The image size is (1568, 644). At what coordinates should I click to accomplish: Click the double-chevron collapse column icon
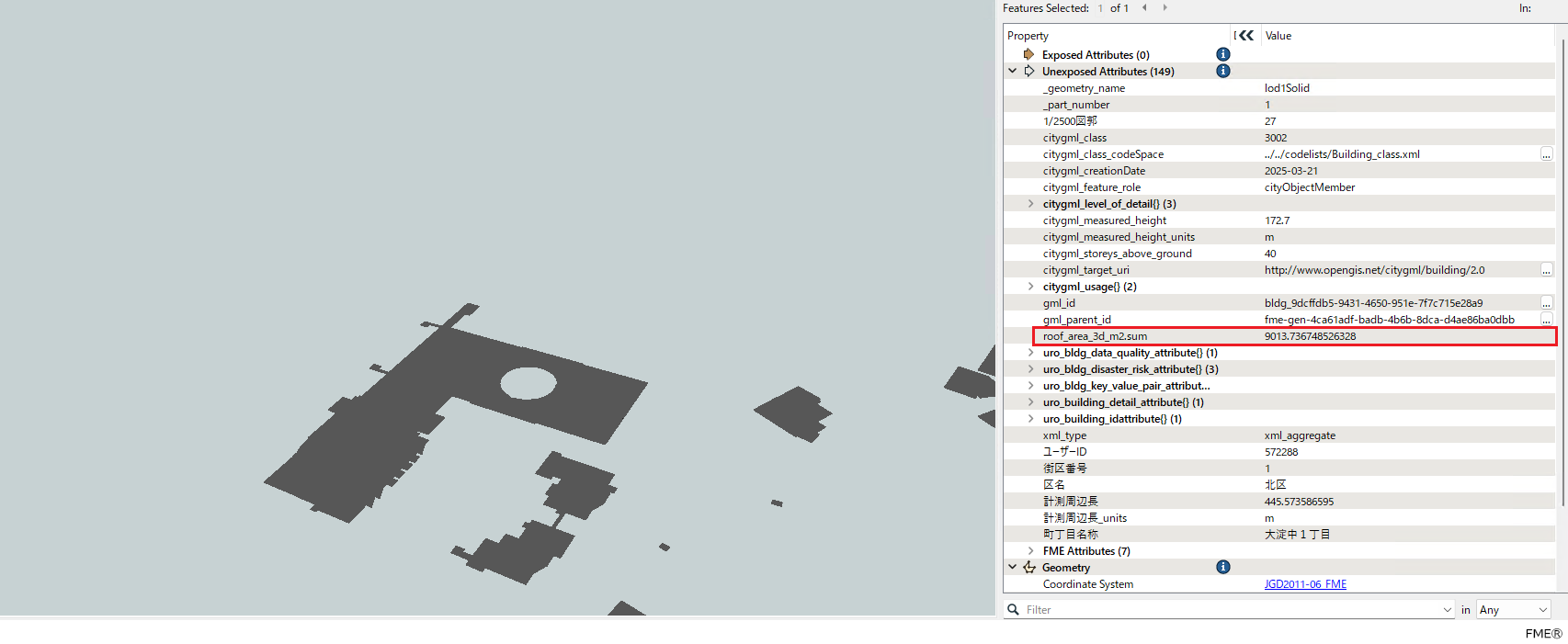coord(1245,36)
